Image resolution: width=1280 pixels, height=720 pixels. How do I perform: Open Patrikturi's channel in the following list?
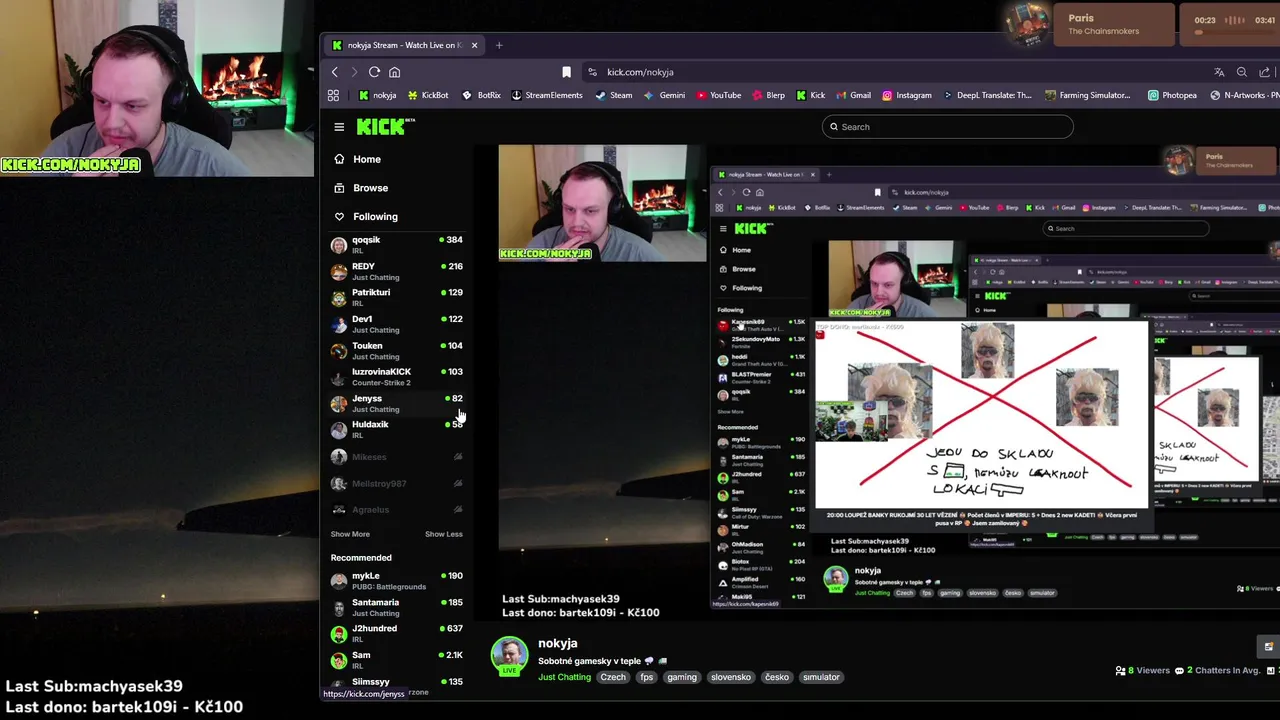pos(397,297)
